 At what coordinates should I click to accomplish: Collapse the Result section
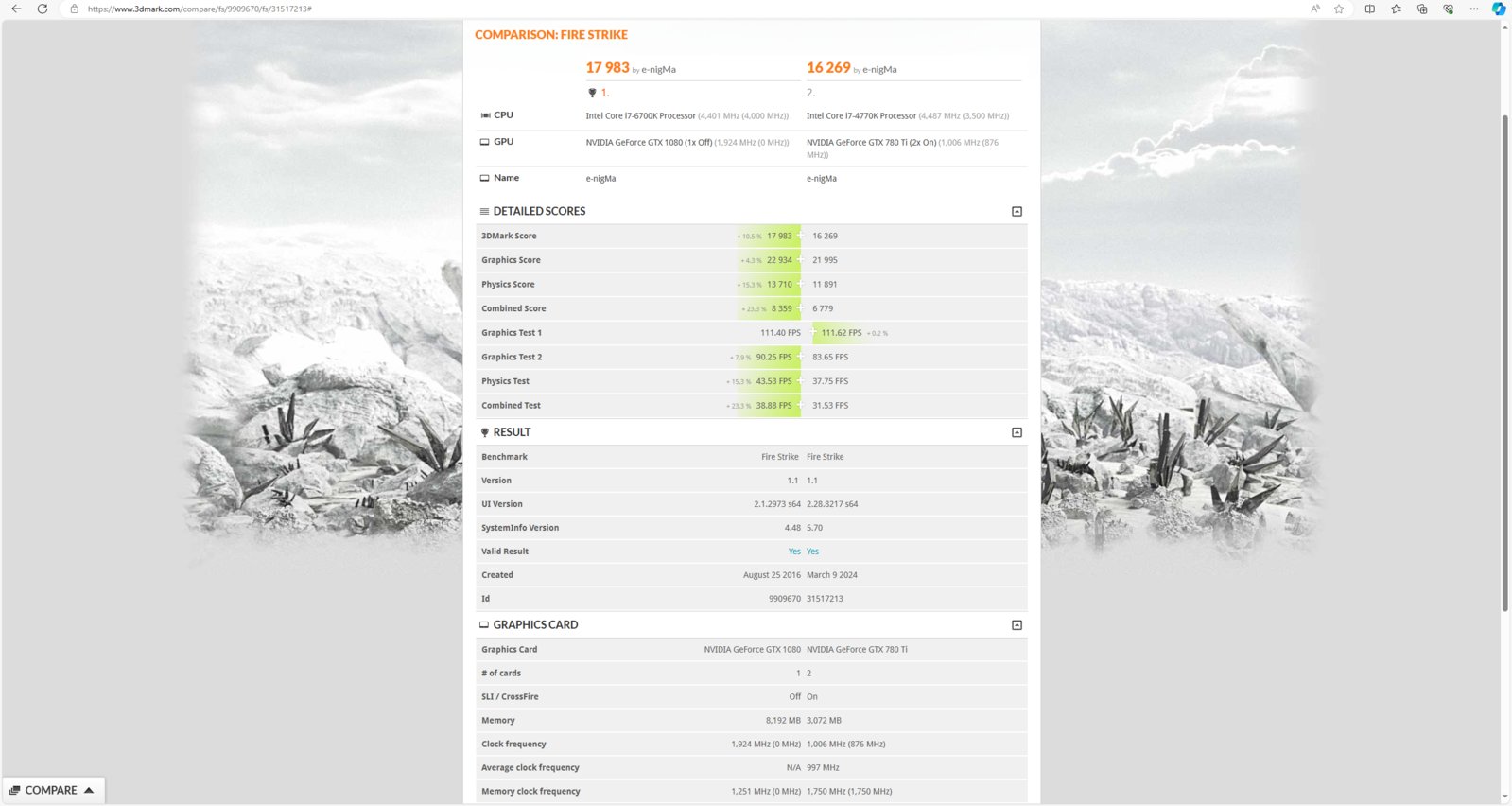1017,432
